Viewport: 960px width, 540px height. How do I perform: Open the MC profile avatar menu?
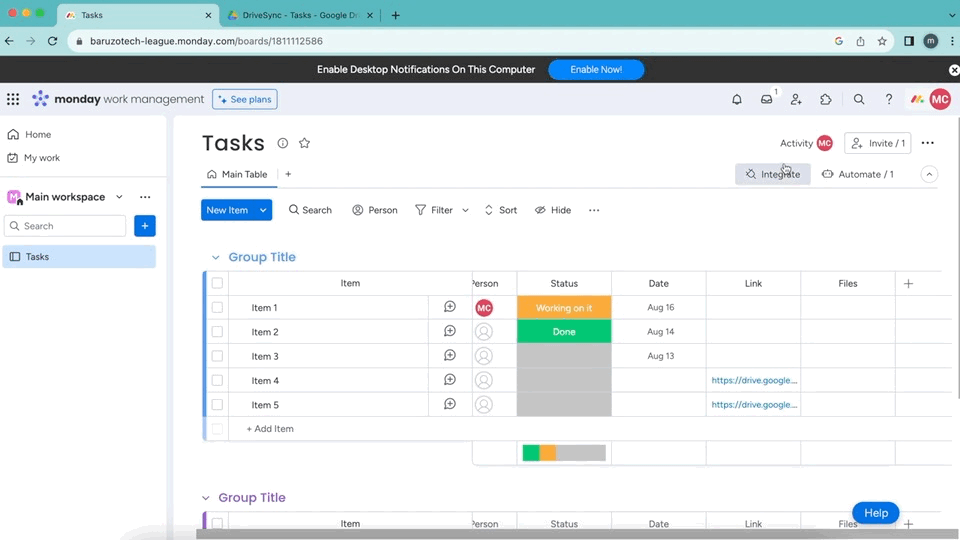(x=940, y=99)
